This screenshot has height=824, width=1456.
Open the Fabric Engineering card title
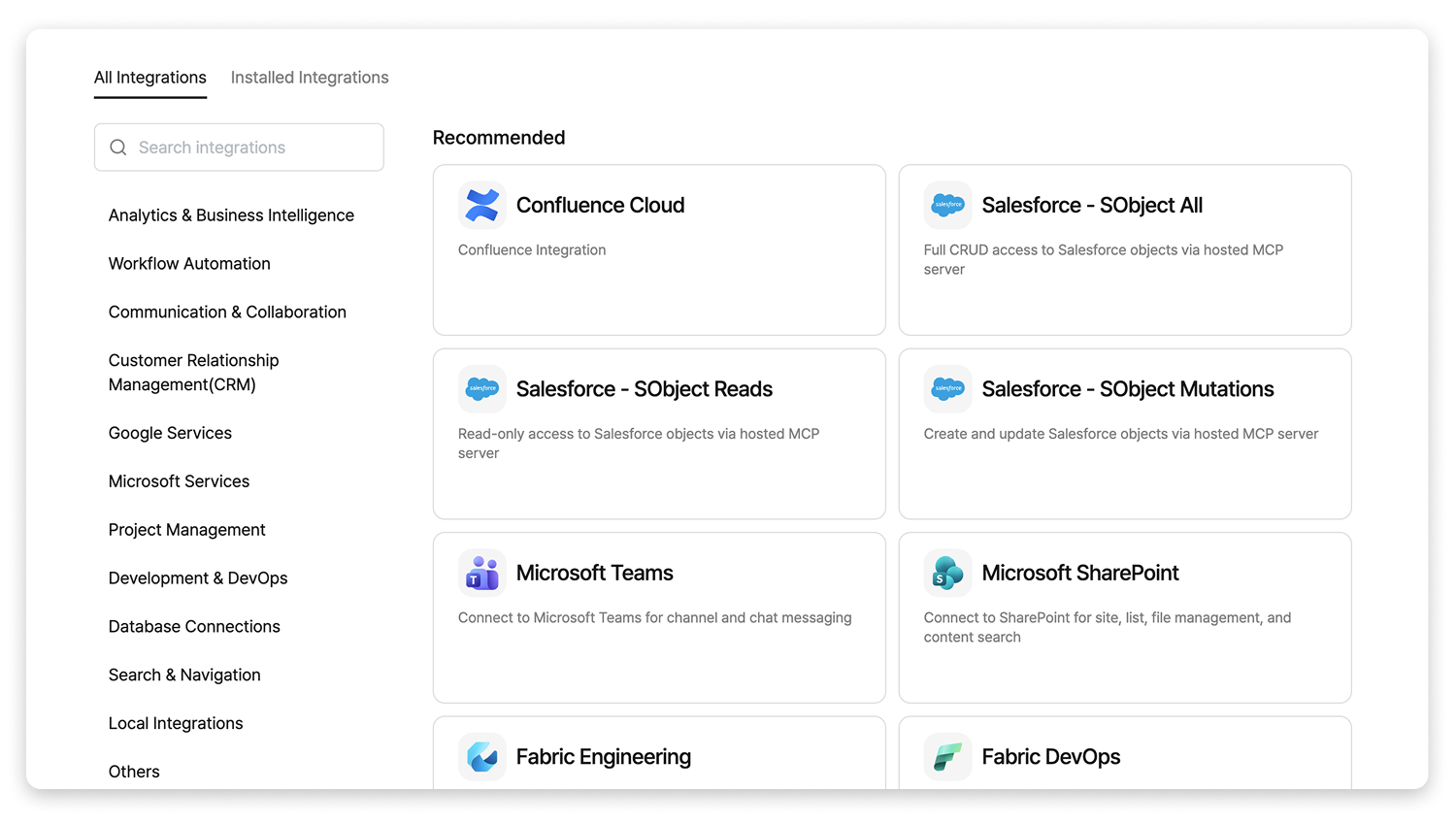point(604,757)
